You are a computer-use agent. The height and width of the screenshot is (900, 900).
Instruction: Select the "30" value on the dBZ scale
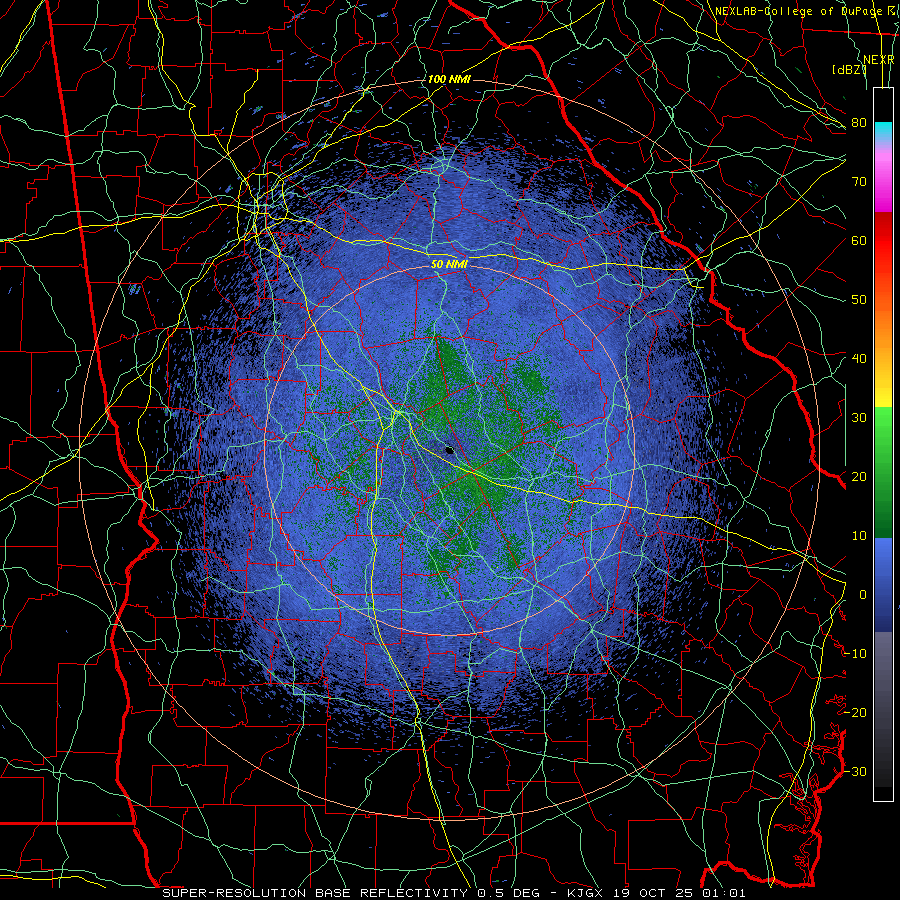click(859, 417)
